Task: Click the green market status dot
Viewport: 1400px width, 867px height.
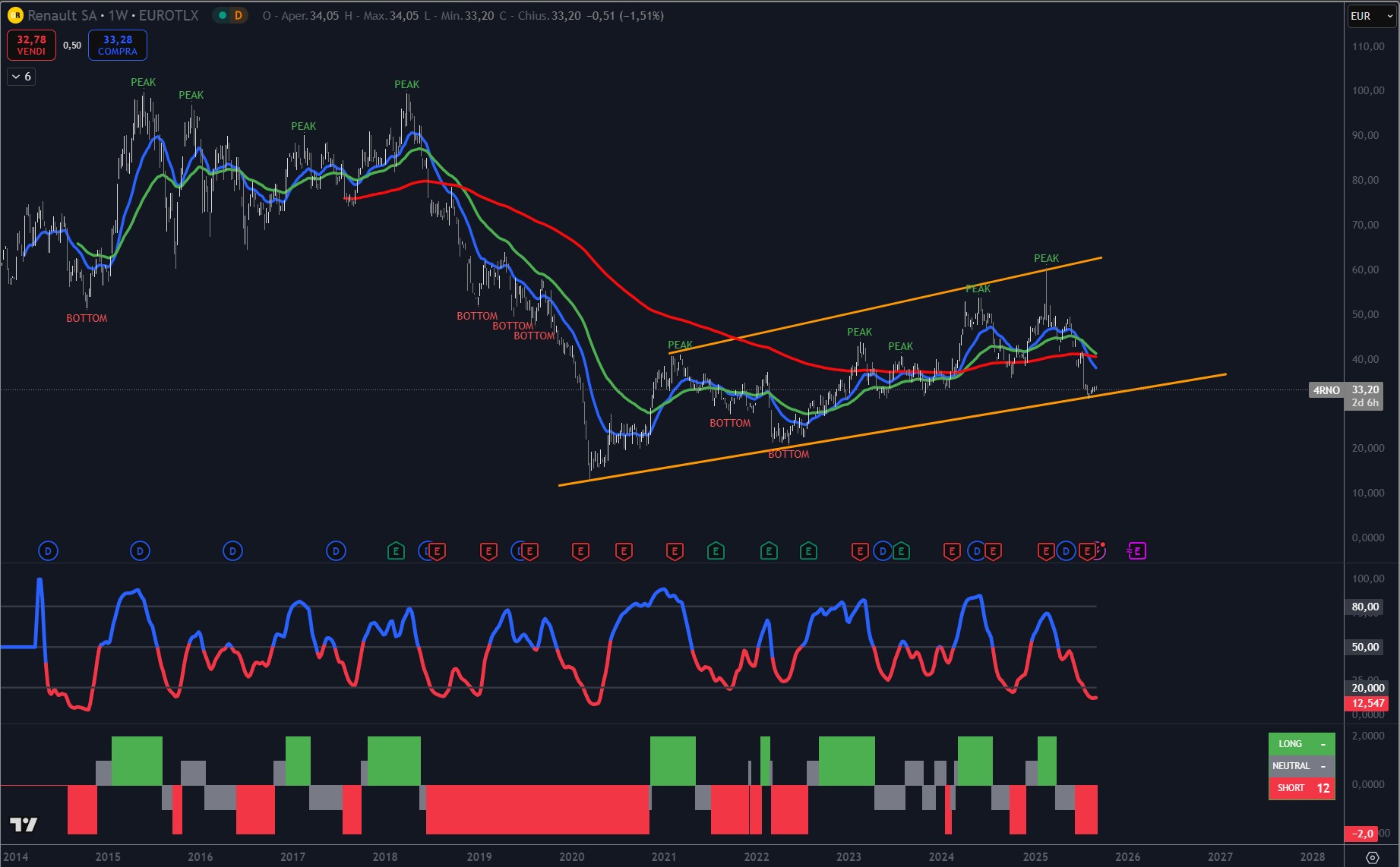Action: (222, 15)
